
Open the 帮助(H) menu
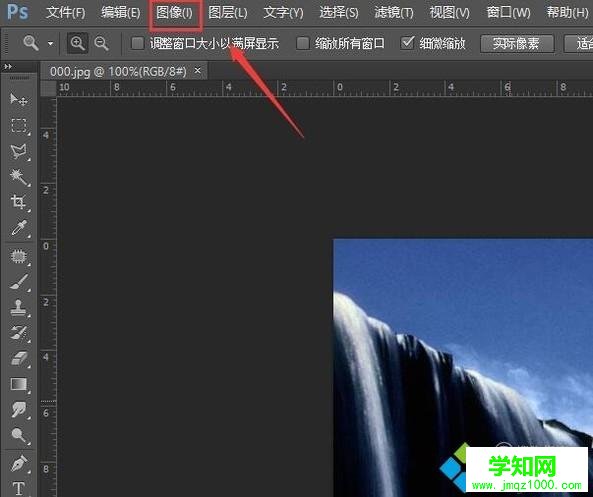click(x=567, y=13)
